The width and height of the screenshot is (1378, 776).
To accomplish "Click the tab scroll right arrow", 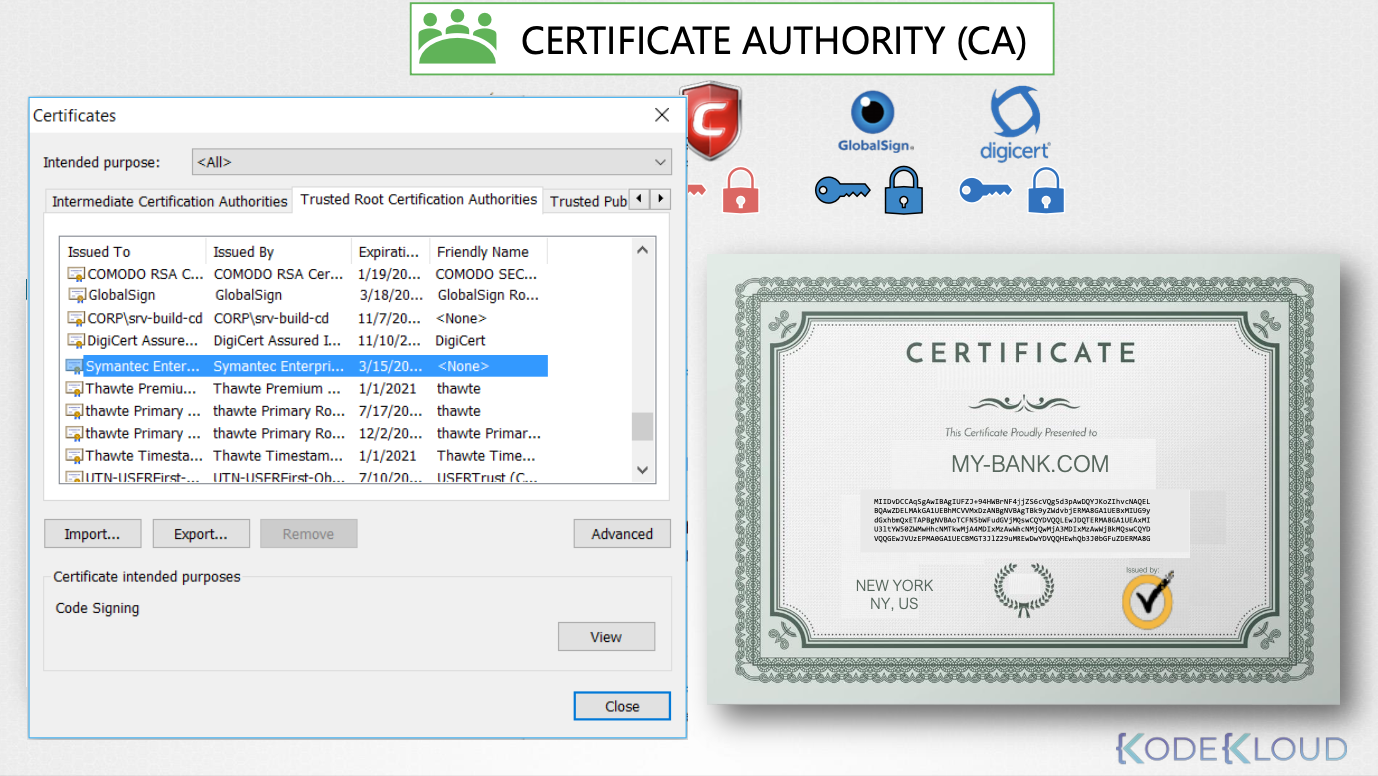I will [x=660, y=199].
